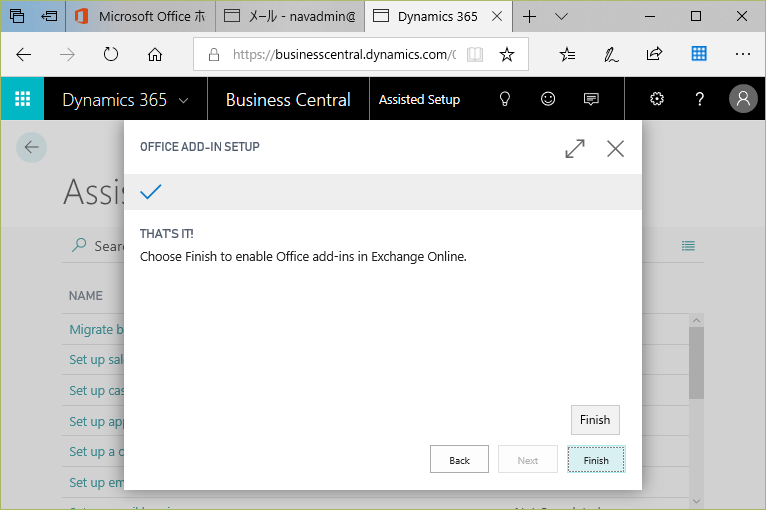
Task: Open the user account avatar
Action: tap(743, 99)
